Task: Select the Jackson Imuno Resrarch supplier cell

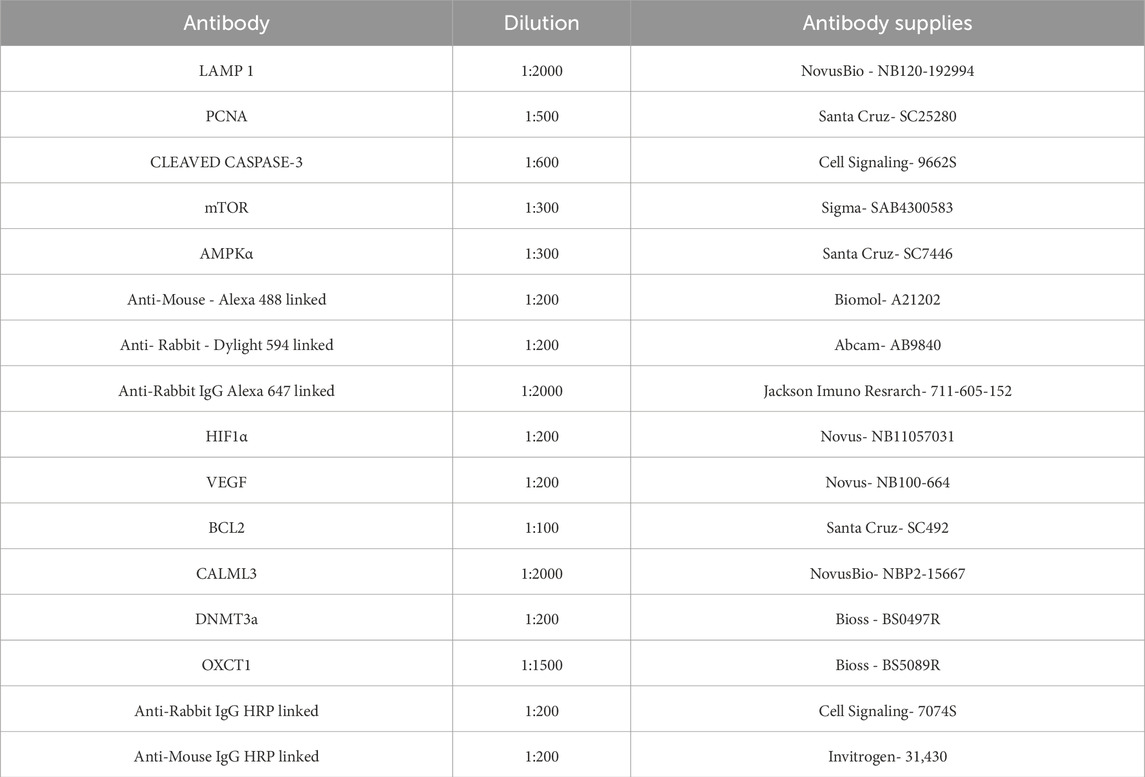Action: coord(887,391)
